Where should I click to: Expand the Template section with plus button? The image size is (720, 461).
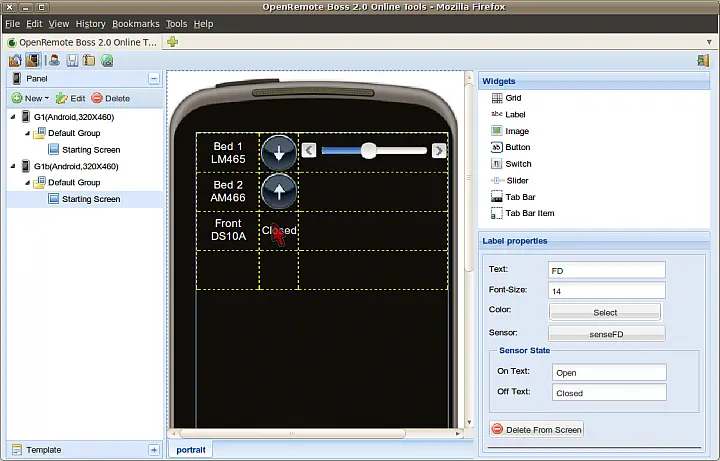coord(154,450)
